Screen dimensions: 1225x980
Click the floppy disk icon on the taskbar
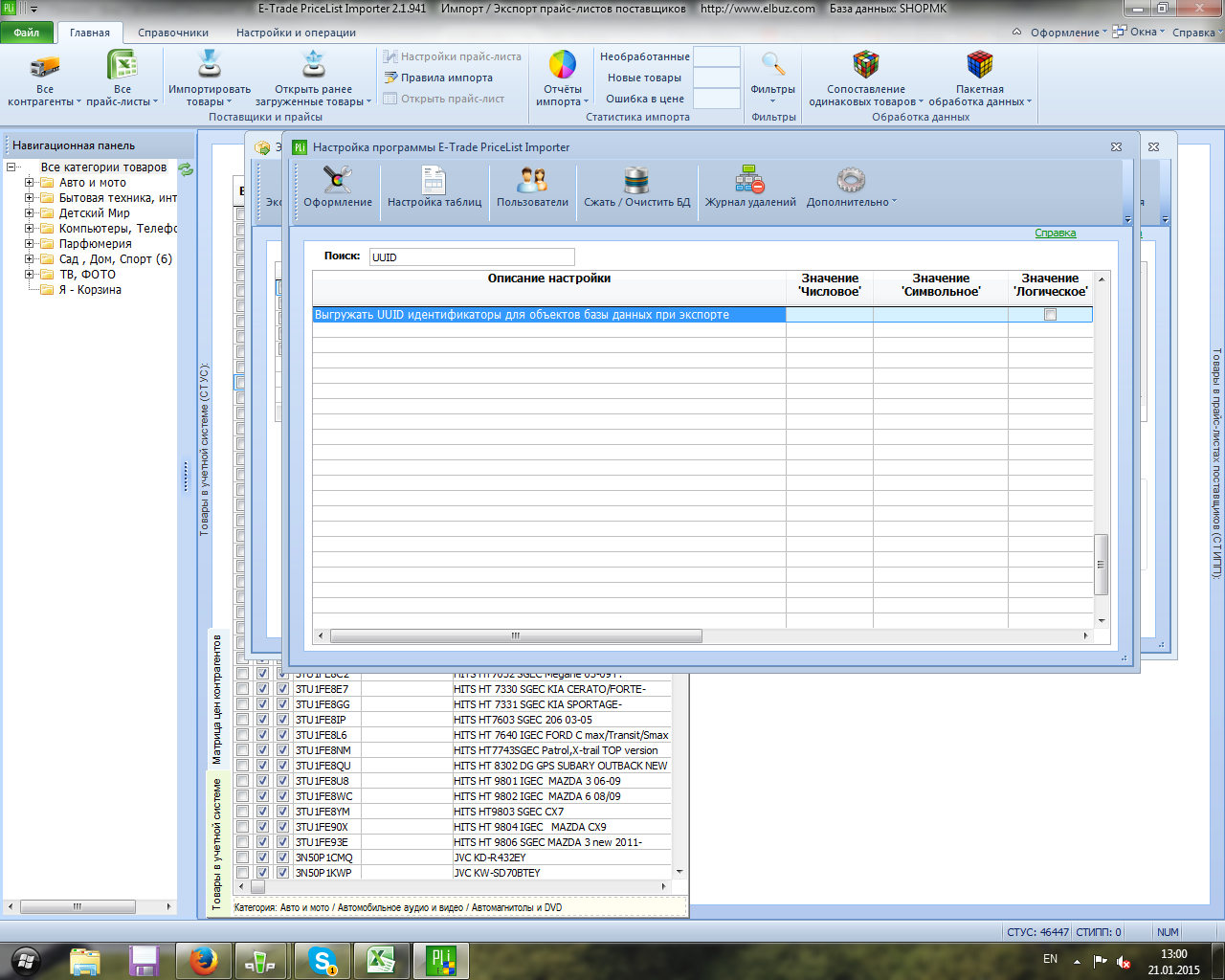145,960
